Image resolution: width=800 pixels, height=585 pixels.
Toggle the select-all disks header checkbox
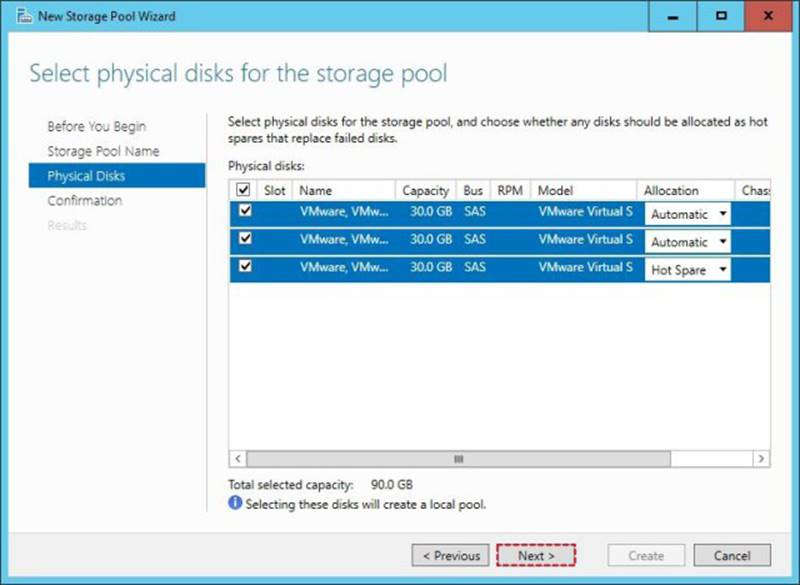point(244,190)
